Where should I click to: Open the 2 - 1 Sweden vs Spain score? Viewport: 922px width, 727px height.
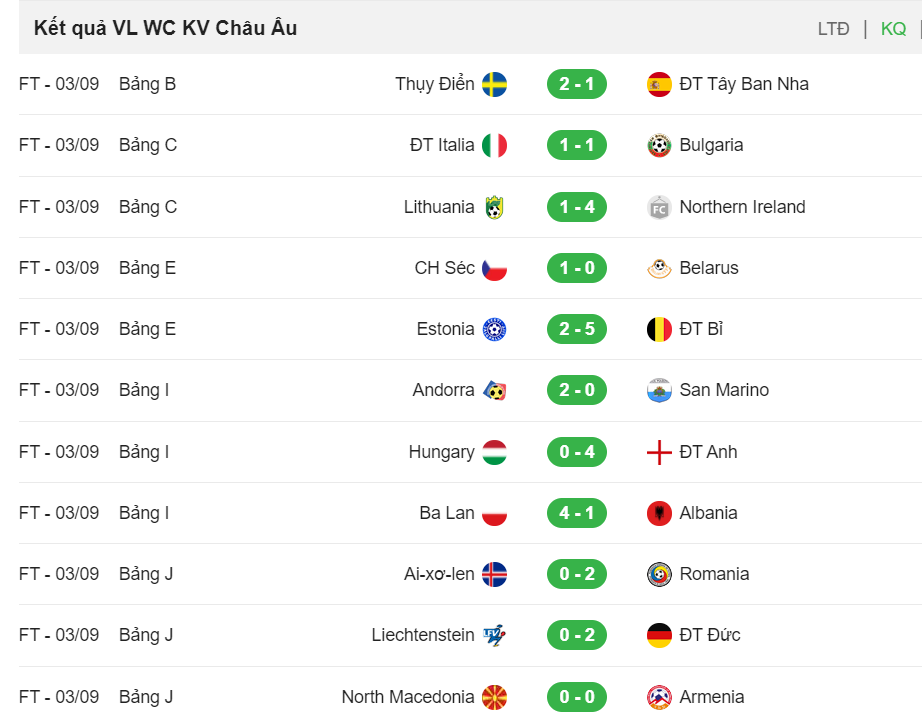[576, 84]
